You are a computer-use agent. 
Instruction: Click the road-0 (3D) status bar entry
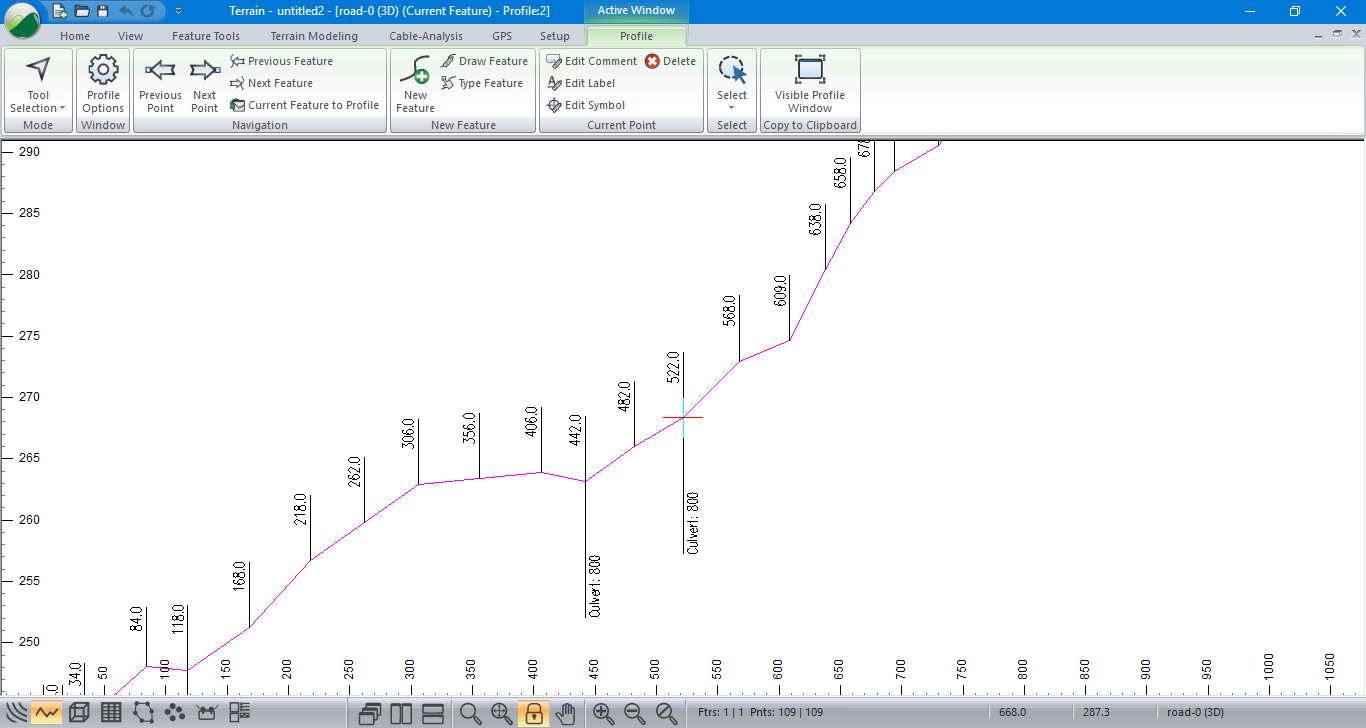1196,713
